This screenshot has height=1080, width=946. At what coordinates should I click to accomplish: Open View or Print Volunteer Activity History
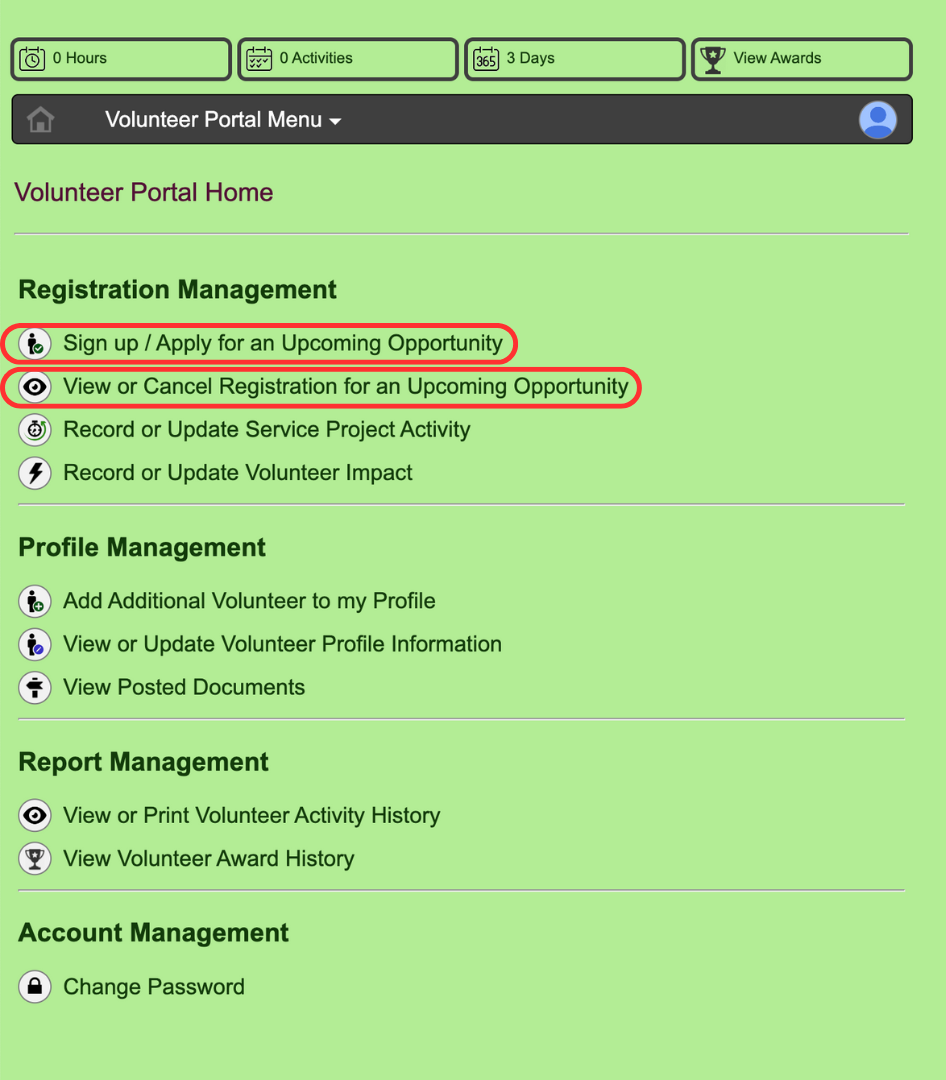tap(251, 816)
